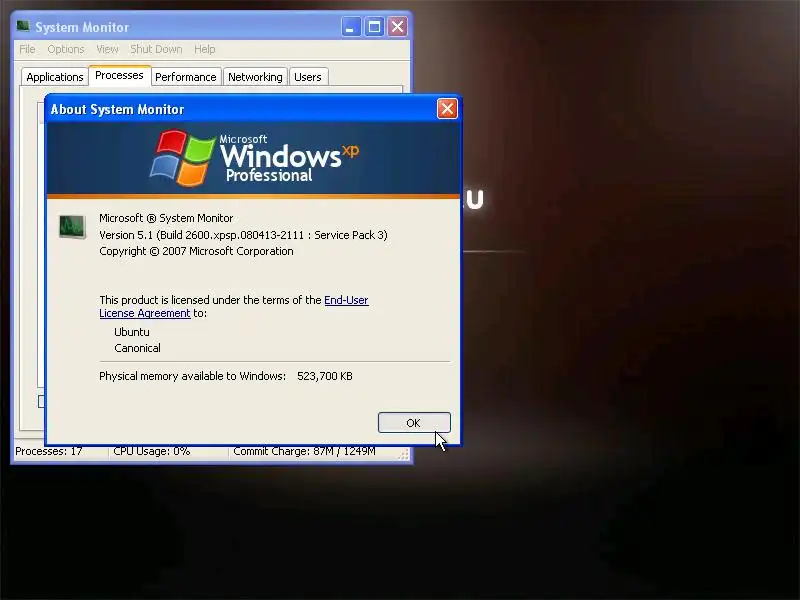Screen dimensions: 800x600
Task: Click the System Monitor title bar icon
Action: pos(23,27)
